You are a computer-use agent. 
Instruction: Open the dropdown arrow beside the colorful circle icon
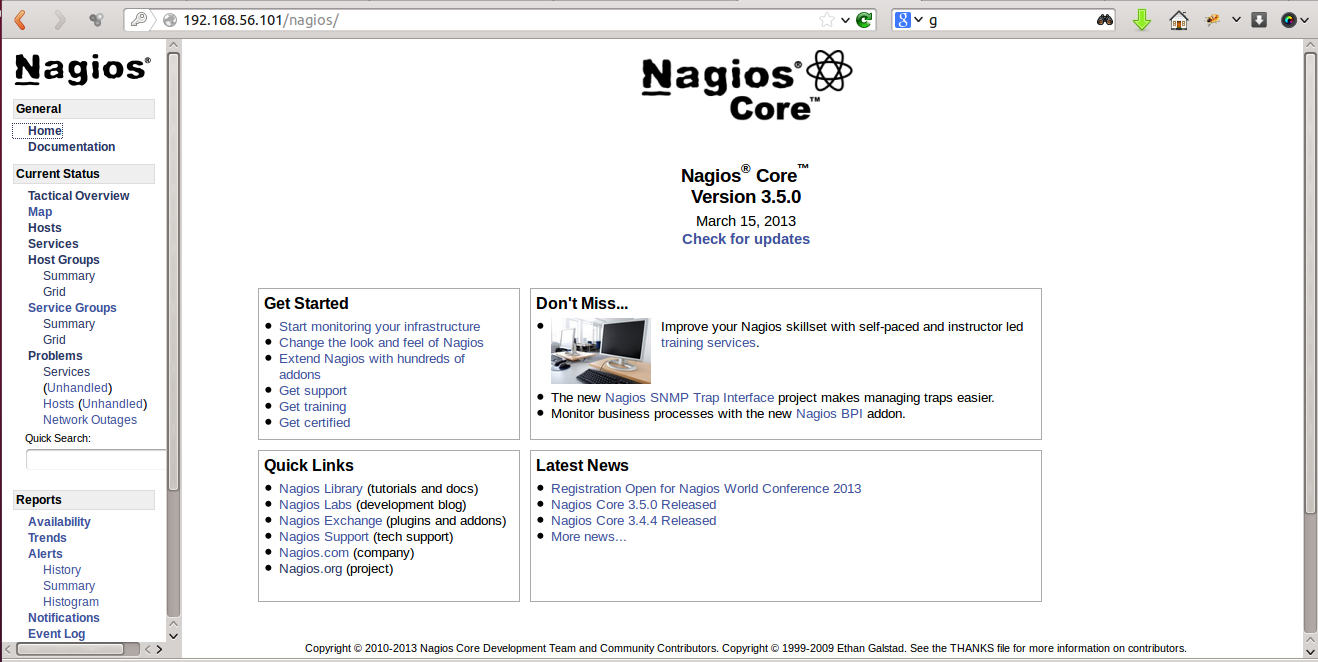(1306, 20)
